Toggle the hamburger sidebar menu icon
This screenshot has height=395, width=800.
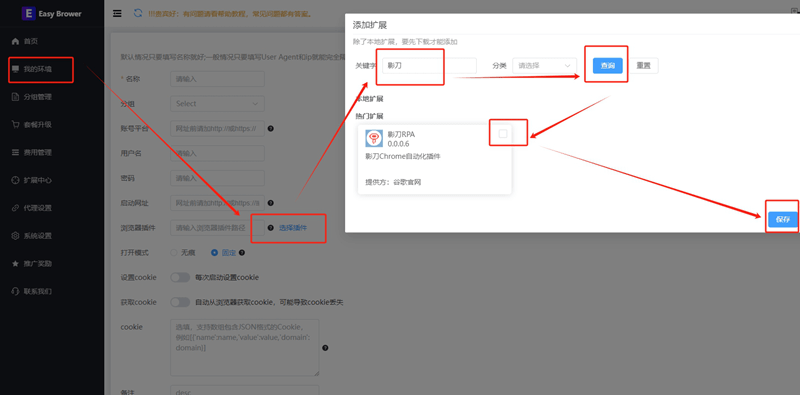117,14
